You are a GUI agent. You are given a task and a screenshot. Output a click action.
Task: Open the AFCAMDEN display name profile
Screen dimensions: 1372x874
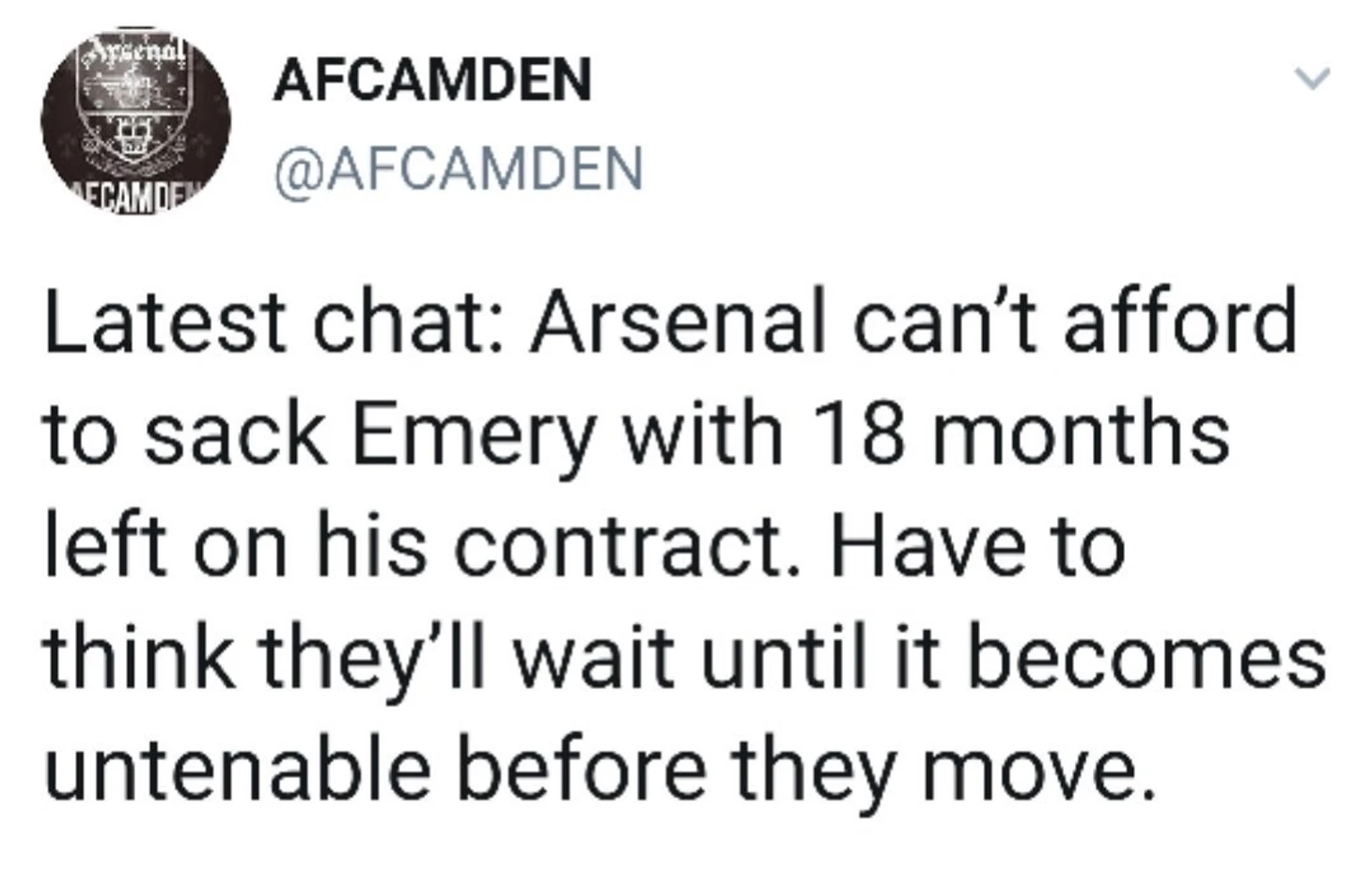(x=432, y=79)
